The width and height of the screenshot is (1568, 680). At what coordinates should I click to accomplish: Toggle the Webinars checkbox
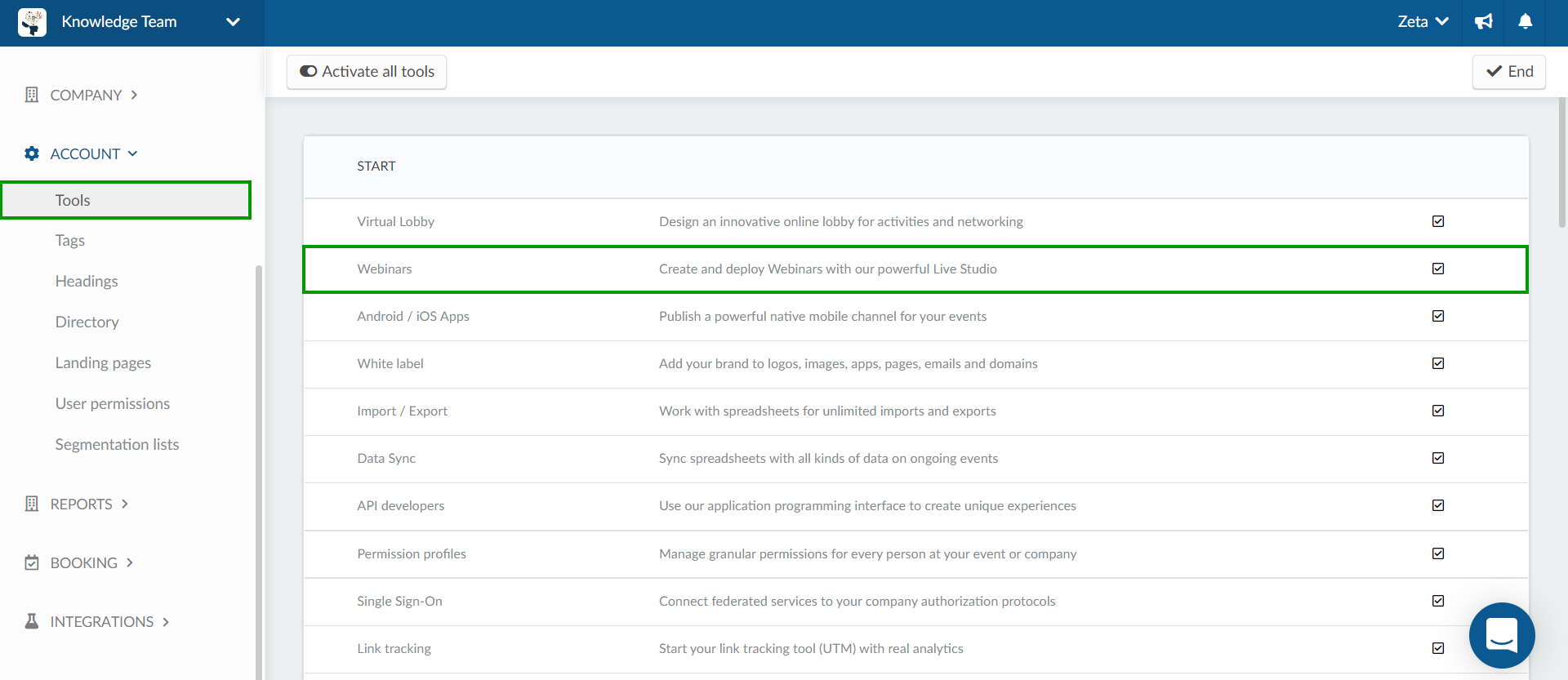(1438, 269)
